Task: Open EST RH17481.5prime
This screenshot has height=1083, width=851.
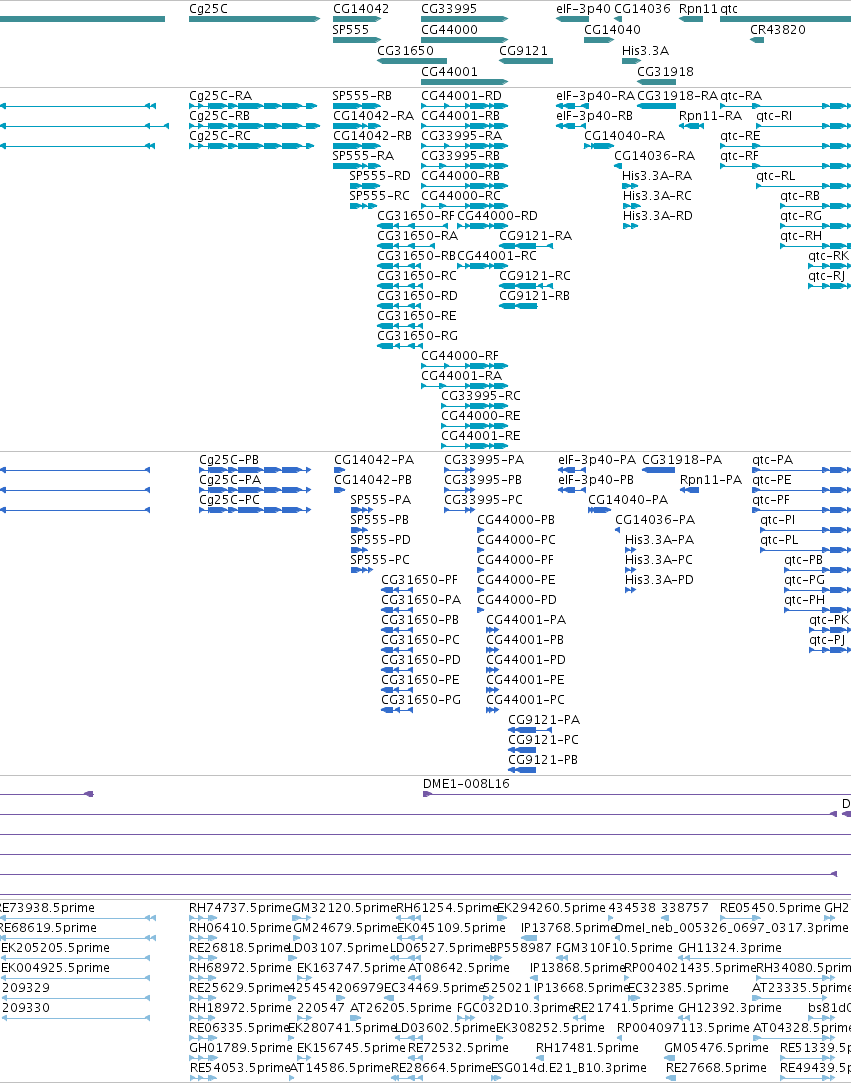Action: click(x=587, y=1047)
